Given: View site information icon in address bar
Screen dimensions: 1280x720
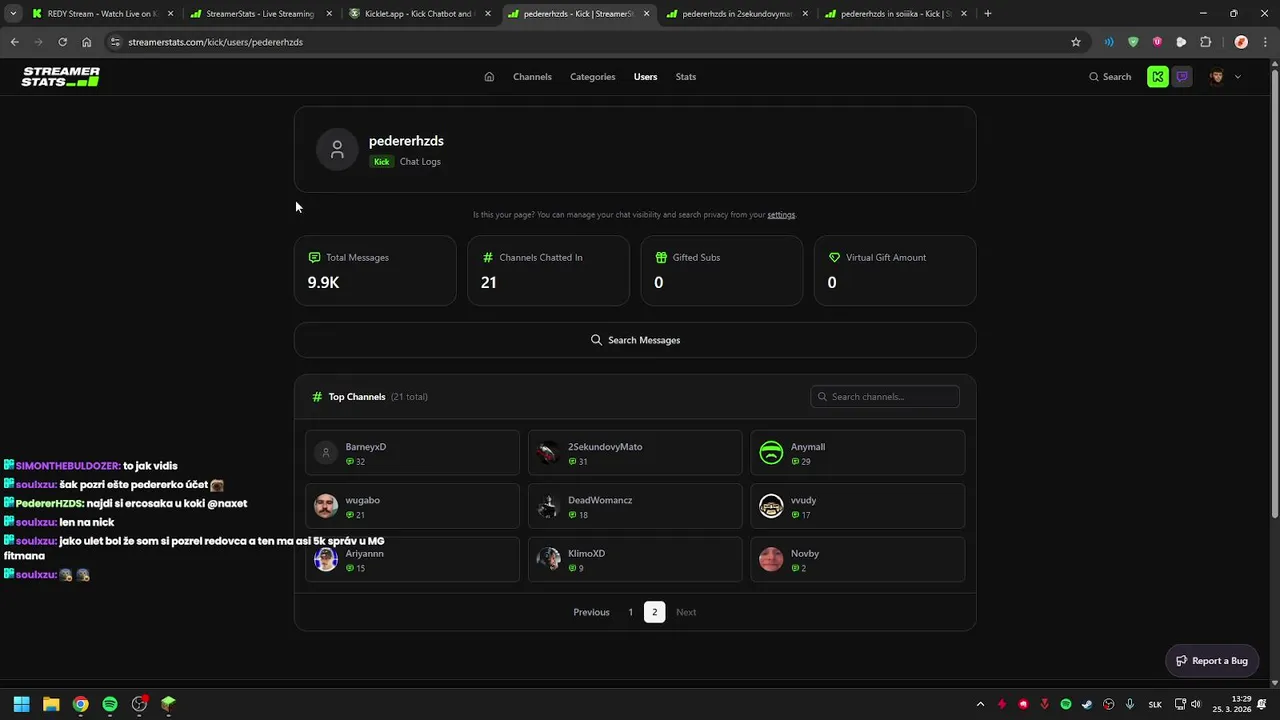Looking at the screenshot, I should pos(115,42).
